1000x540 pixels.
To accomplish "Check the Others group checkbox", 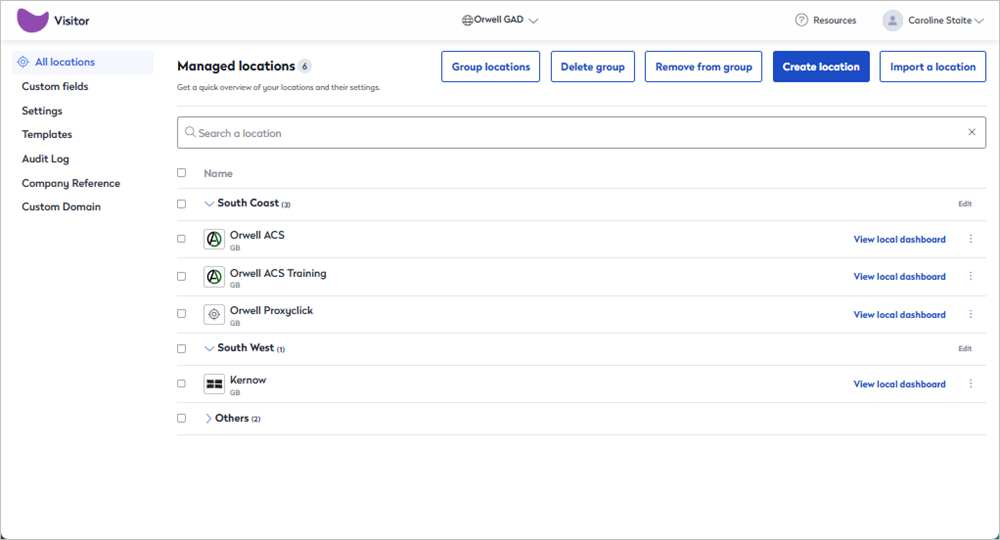I will 182,418.
